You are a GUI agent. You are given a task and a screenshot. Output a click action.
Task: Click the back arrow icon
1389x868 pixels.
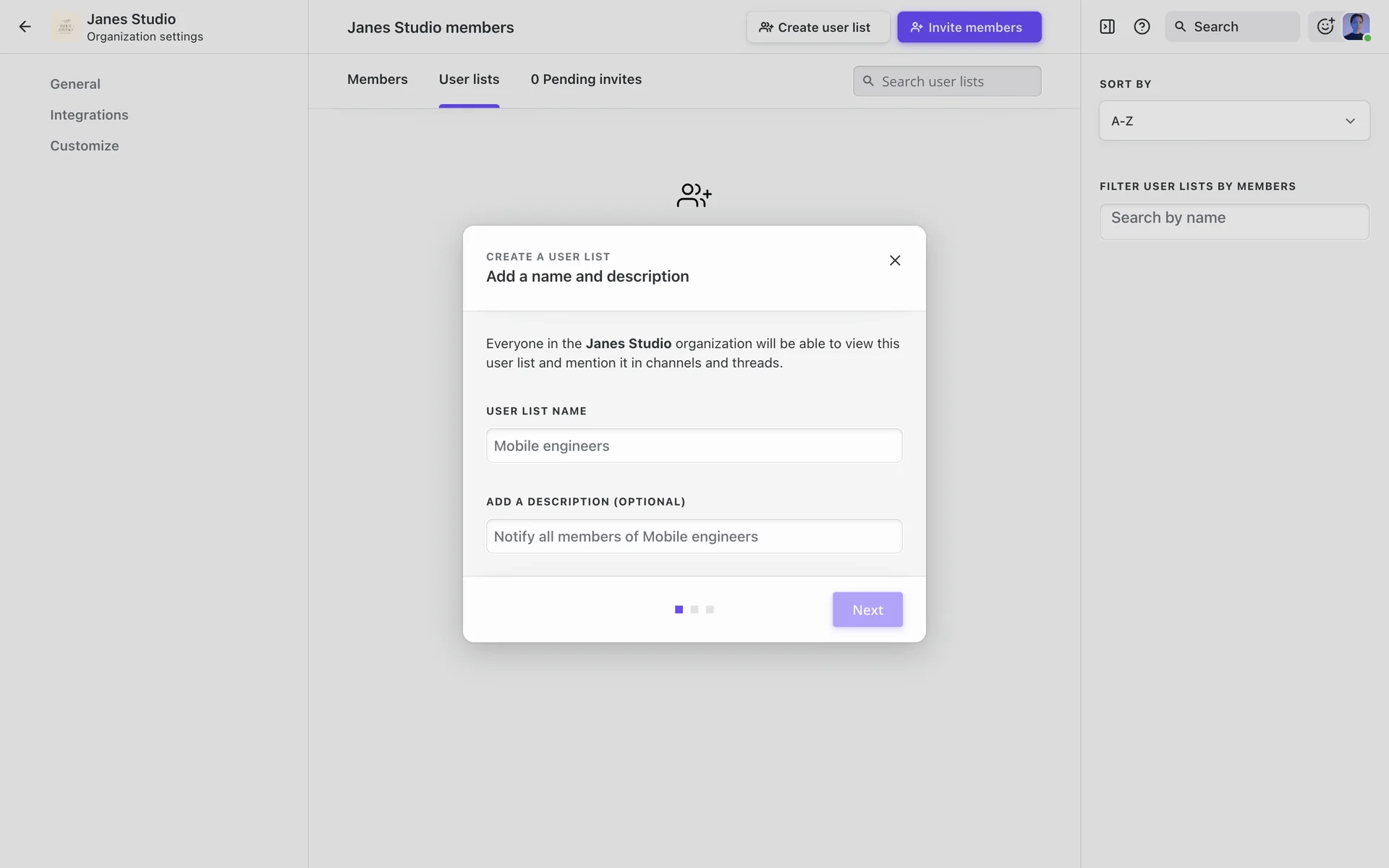coord(25,27)
